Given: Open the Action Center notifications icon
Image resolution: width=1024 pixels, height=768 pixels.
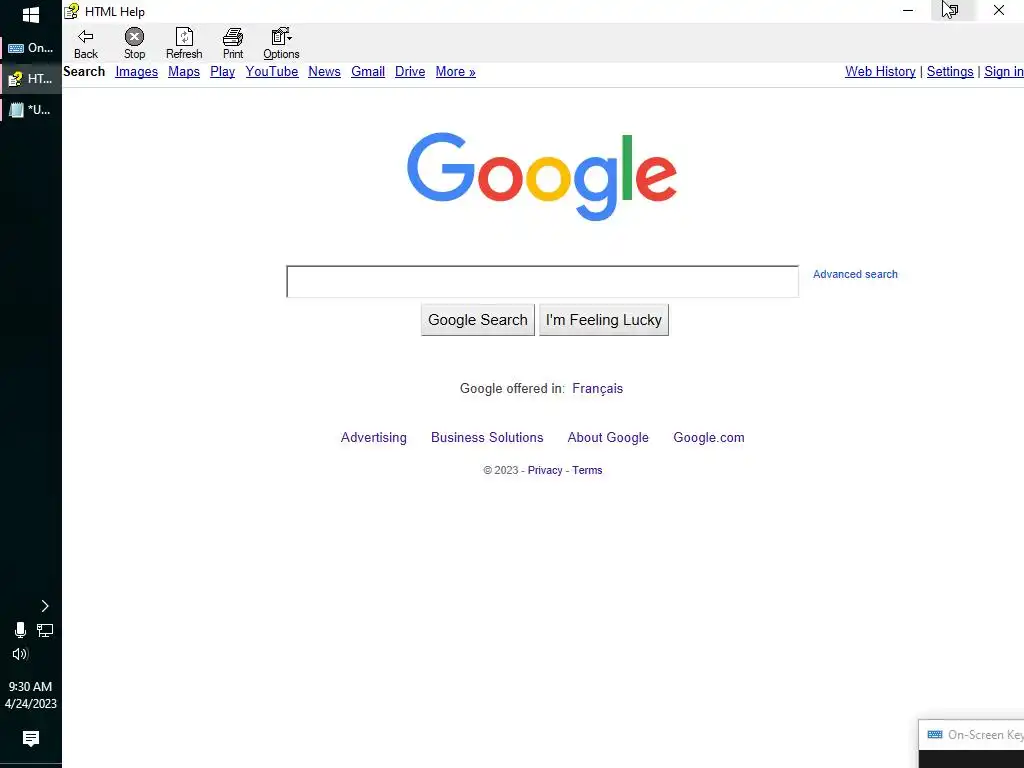Looking at the screenshot, I should [31, 739].
